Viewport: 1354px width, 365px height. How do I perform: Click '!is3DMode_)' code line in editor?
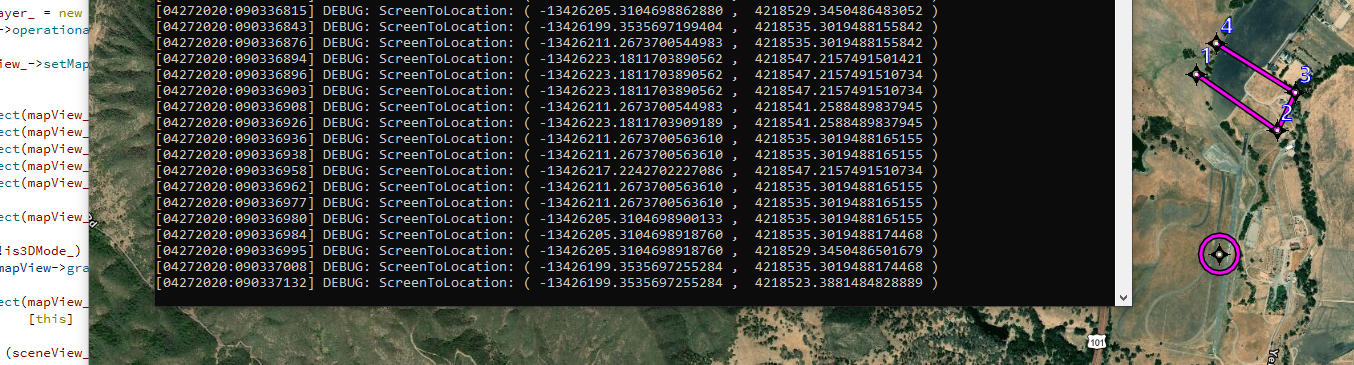click(40, 251)
